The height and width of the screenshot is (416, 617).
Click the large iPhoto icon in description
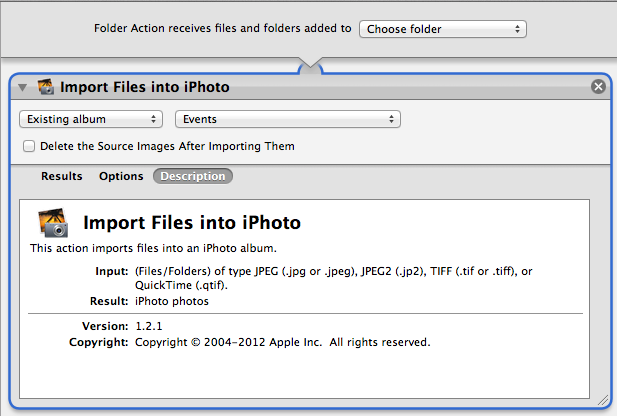53,222
